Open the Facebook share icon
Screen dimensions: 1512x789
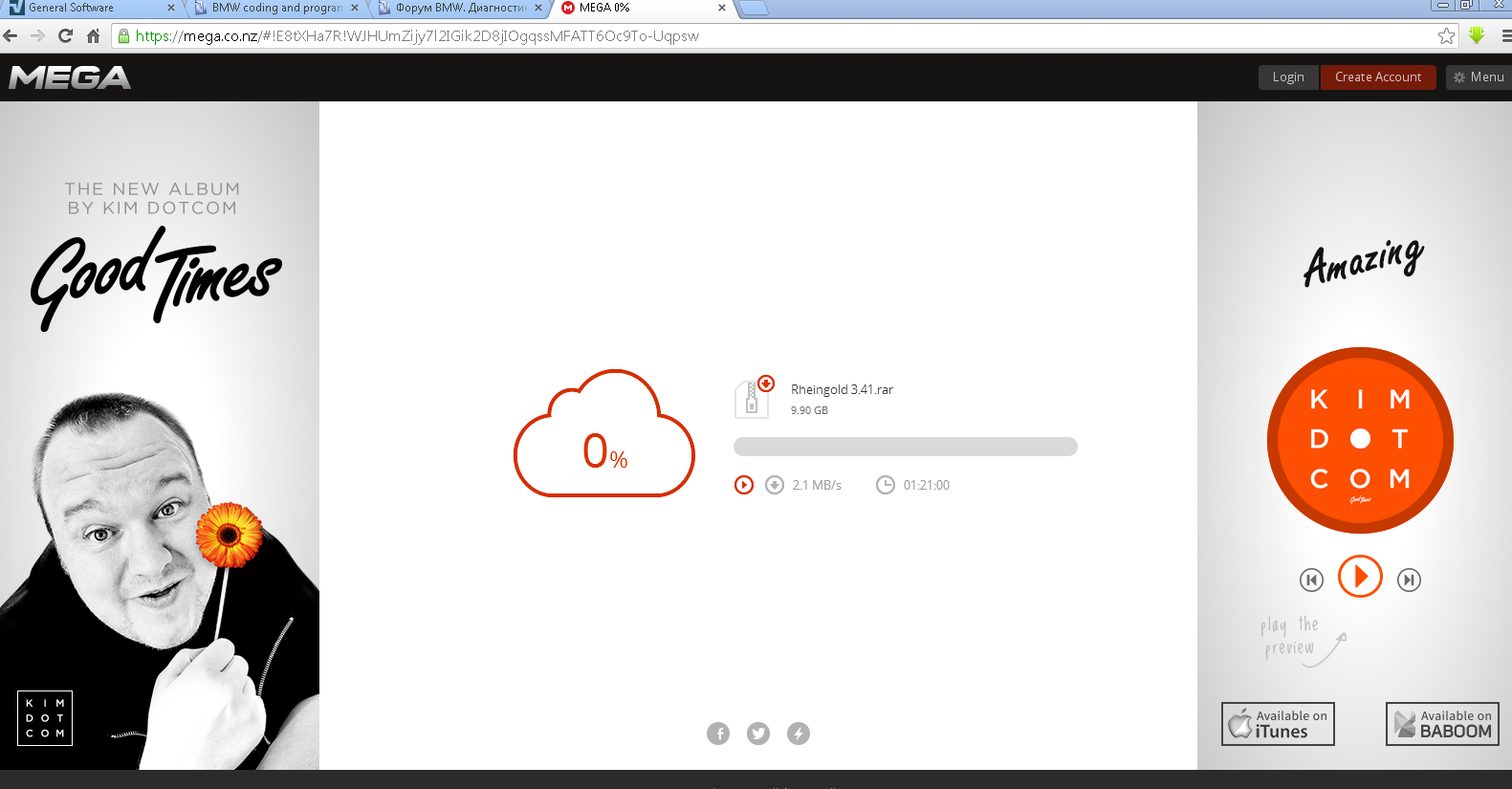[x=718, y=734]
